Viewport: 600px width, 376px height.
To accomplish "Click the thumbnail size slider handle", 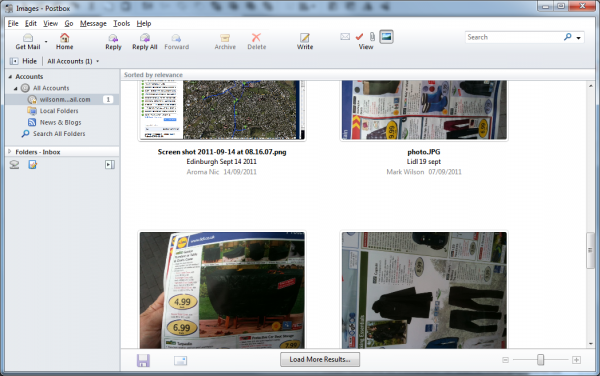I will (x=540, y=360).
